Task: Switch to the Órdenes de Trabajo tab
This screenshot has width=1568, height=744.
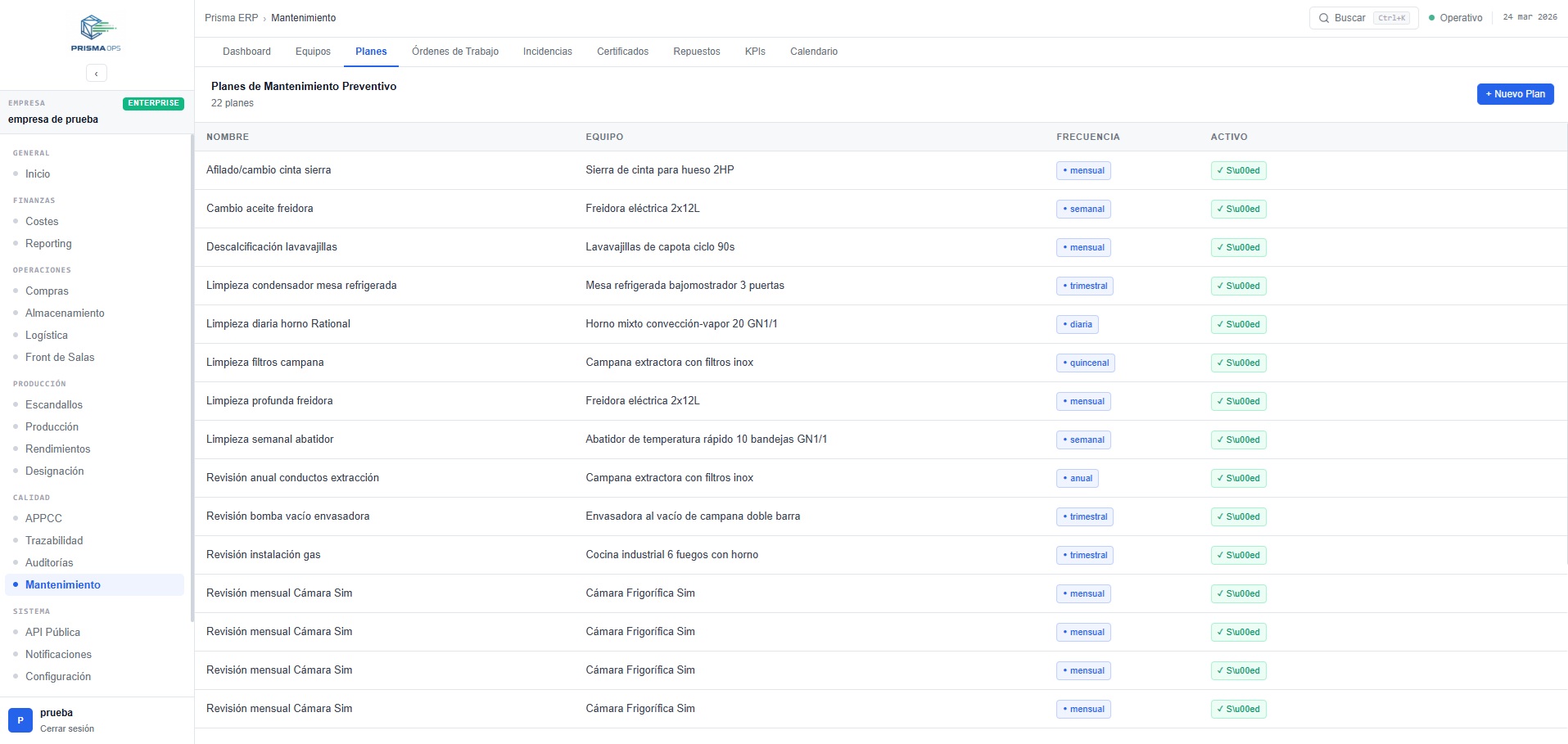Action: point(454,52)
